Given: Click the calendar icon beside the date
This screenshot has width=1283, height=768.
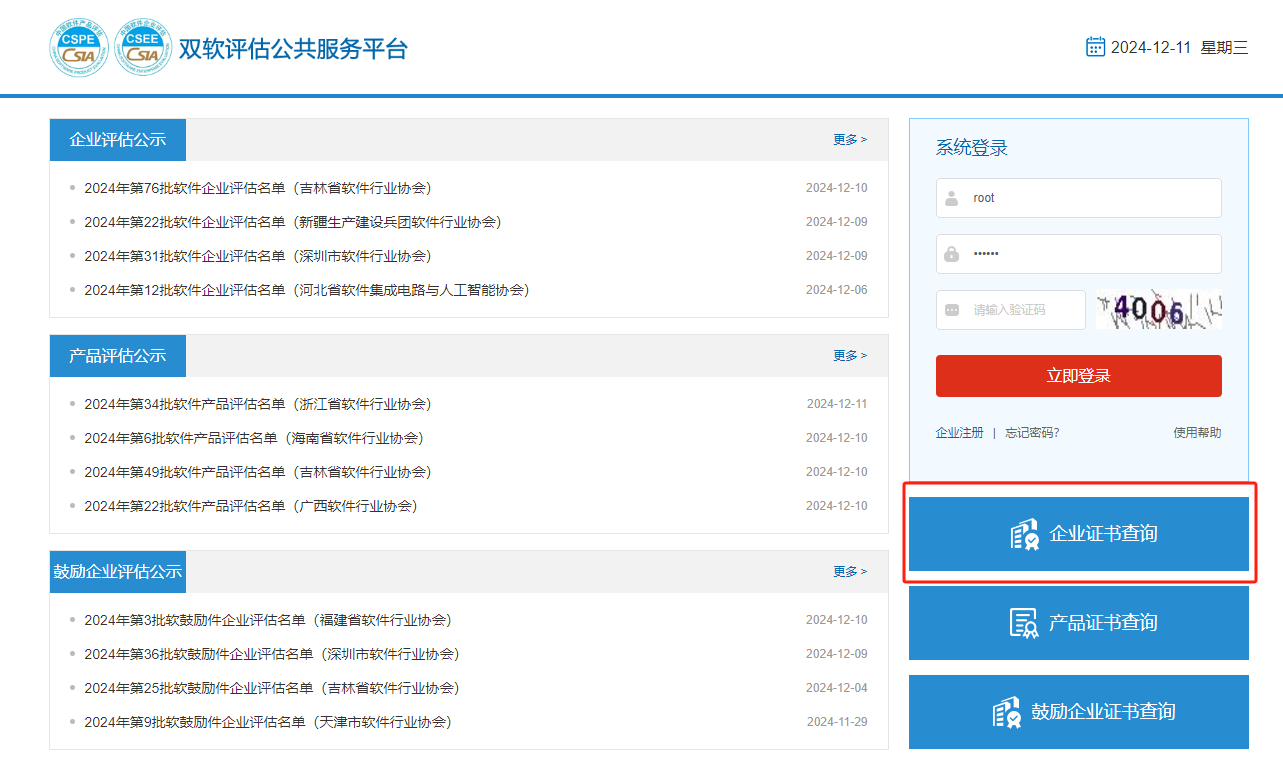Looking at the screenshot, I should [1095, 47].
